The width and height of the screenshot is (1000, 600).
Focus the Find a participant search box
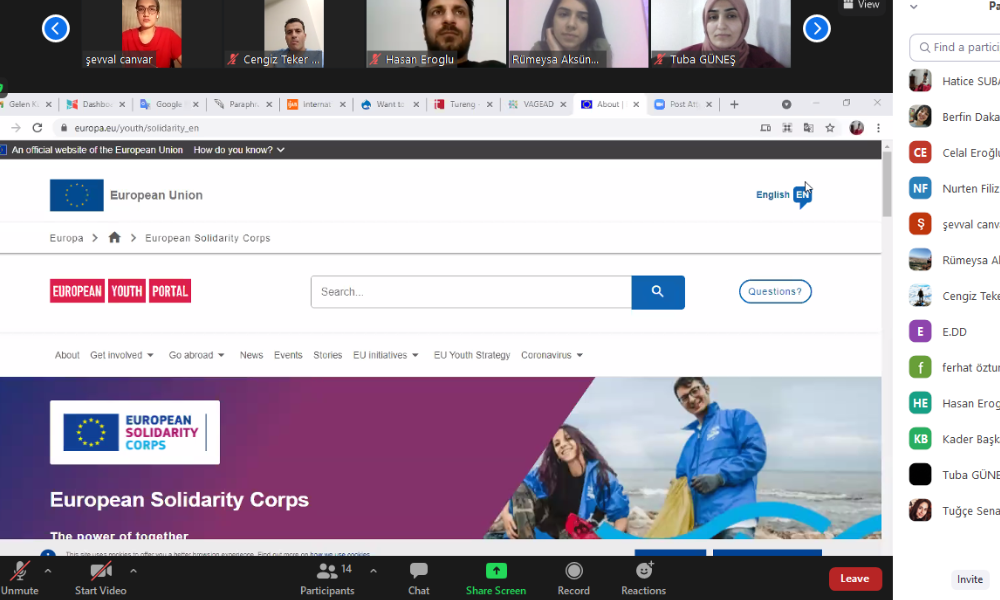955,47
